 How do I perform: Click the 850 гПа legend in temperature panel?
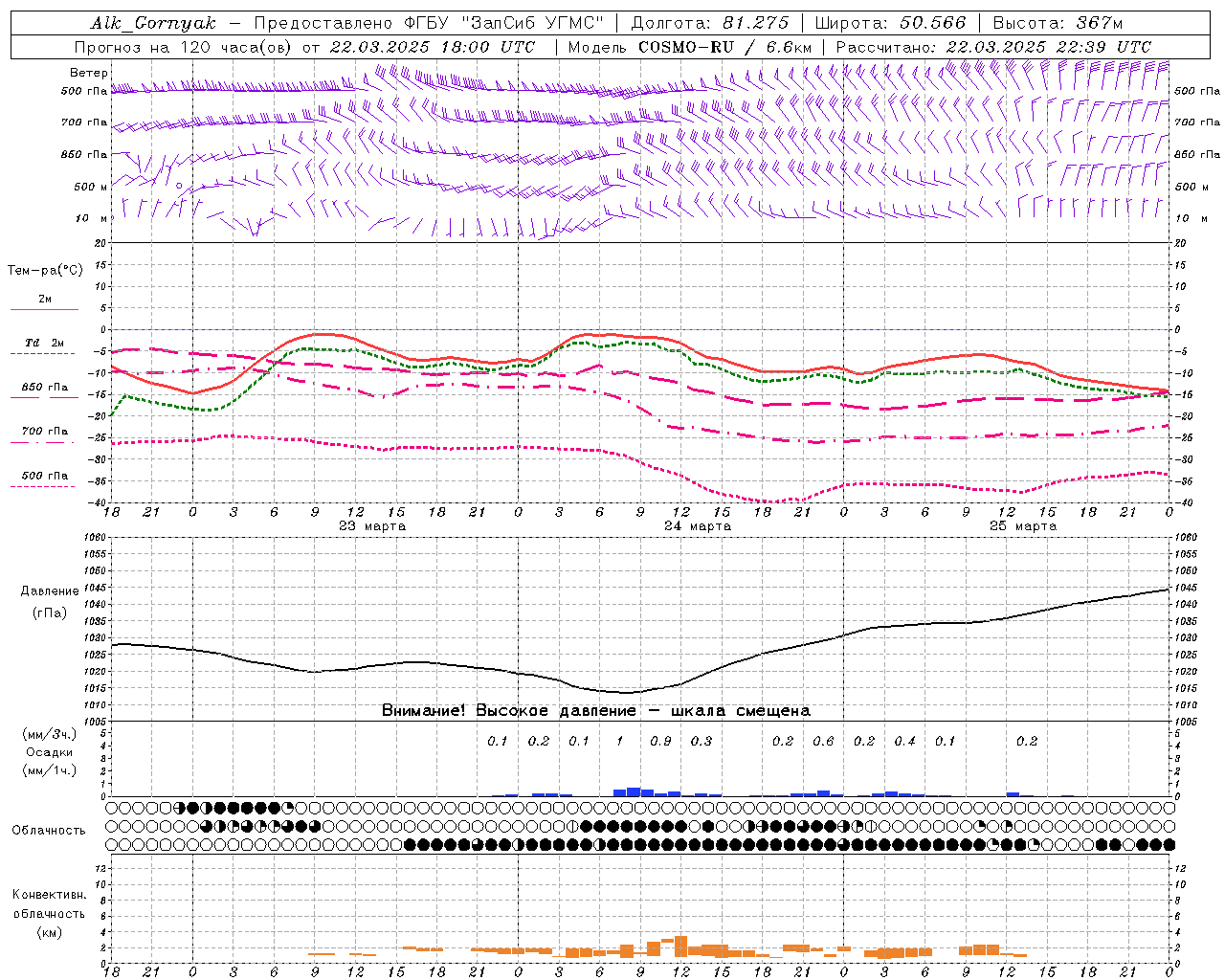[x=45, y=388]
